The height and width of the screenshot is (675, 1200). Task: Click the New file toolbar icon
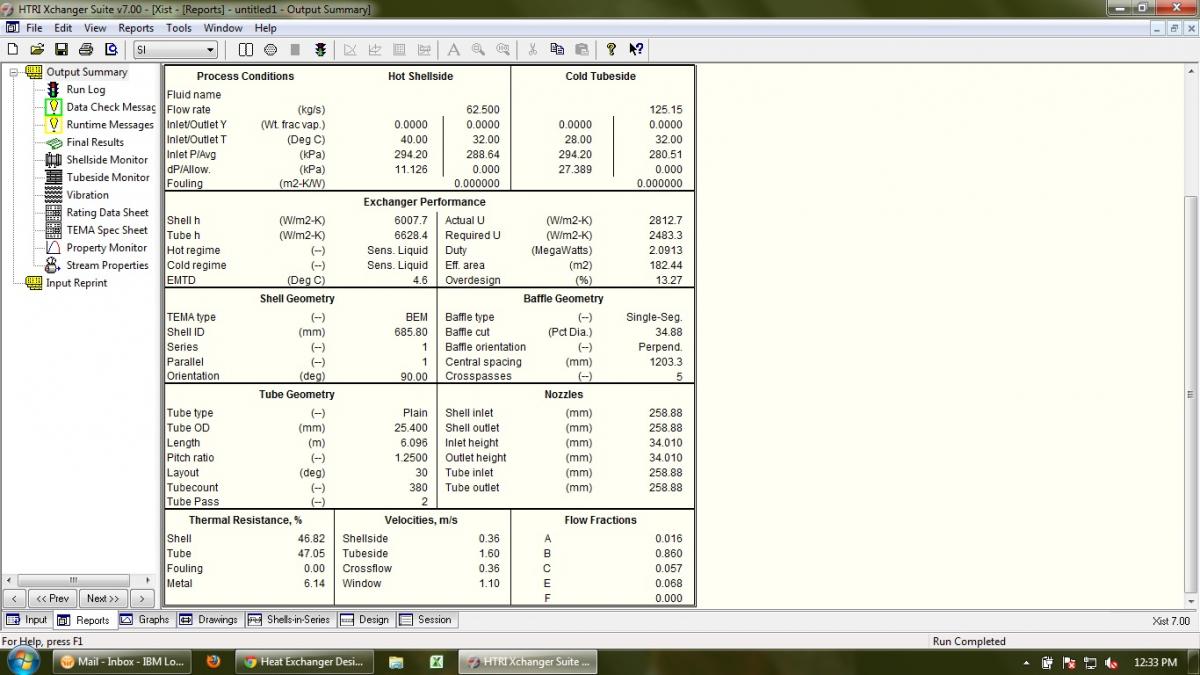coord(13,49)
